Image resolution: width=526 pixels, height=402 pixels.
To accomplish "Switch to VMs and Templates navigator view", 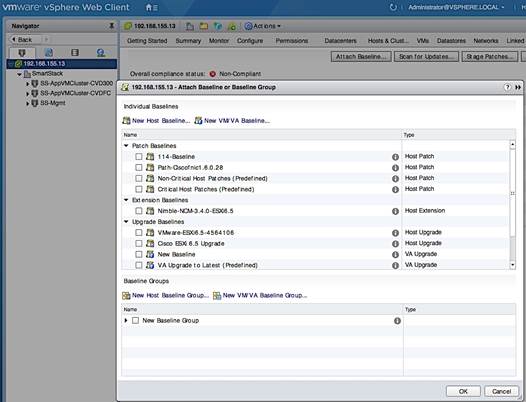I will (49, 52).
